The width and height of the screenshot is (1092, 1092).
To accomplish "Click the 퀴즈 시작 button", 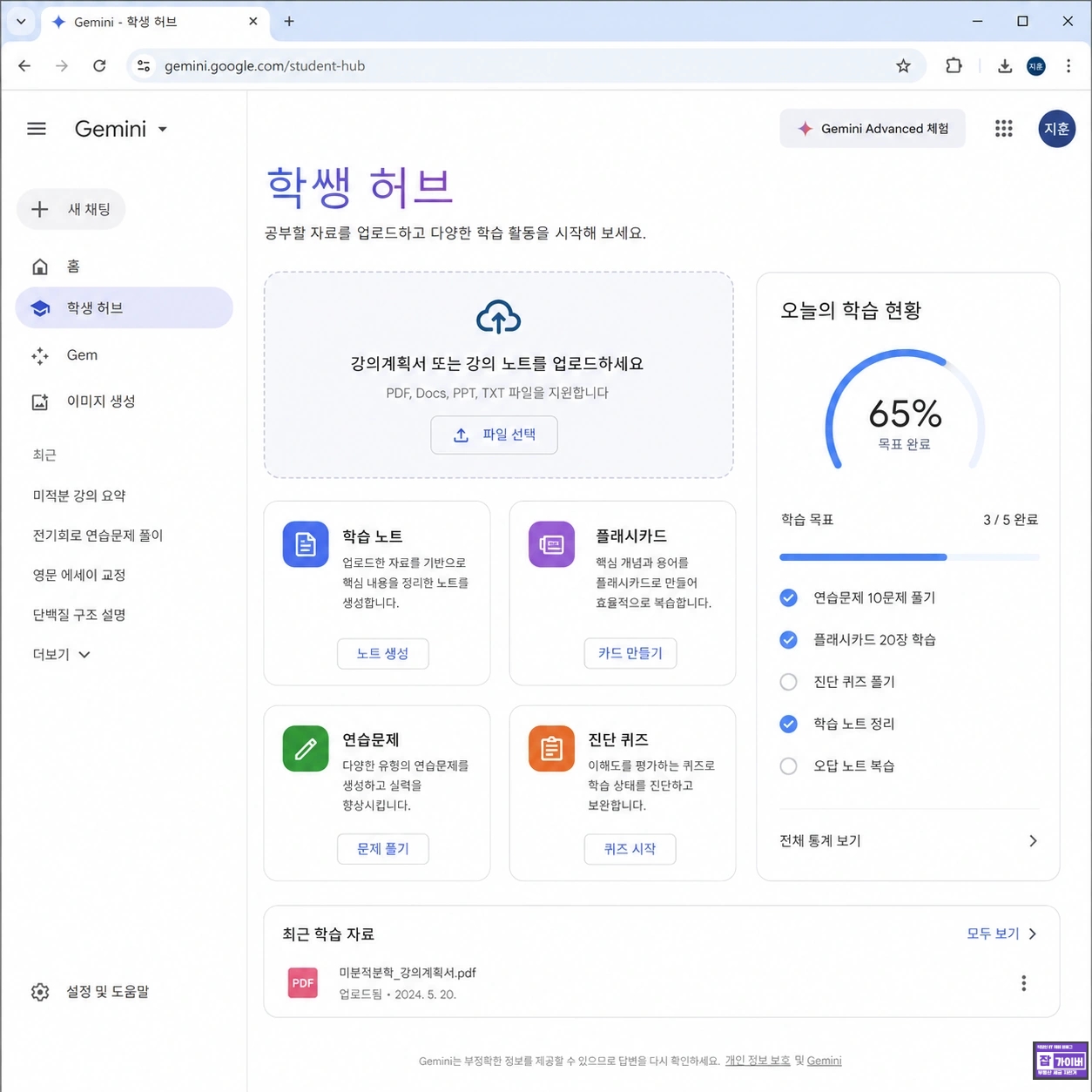I will 630,849.
